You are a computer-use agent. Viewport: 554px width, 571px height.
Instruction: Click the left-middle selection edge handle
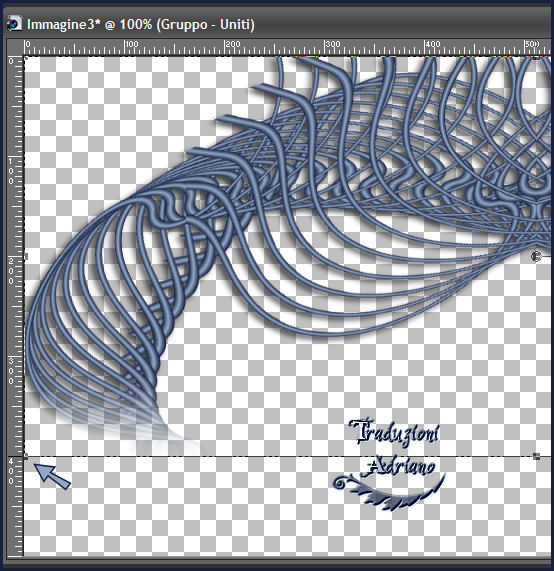[x=26, y=257]
